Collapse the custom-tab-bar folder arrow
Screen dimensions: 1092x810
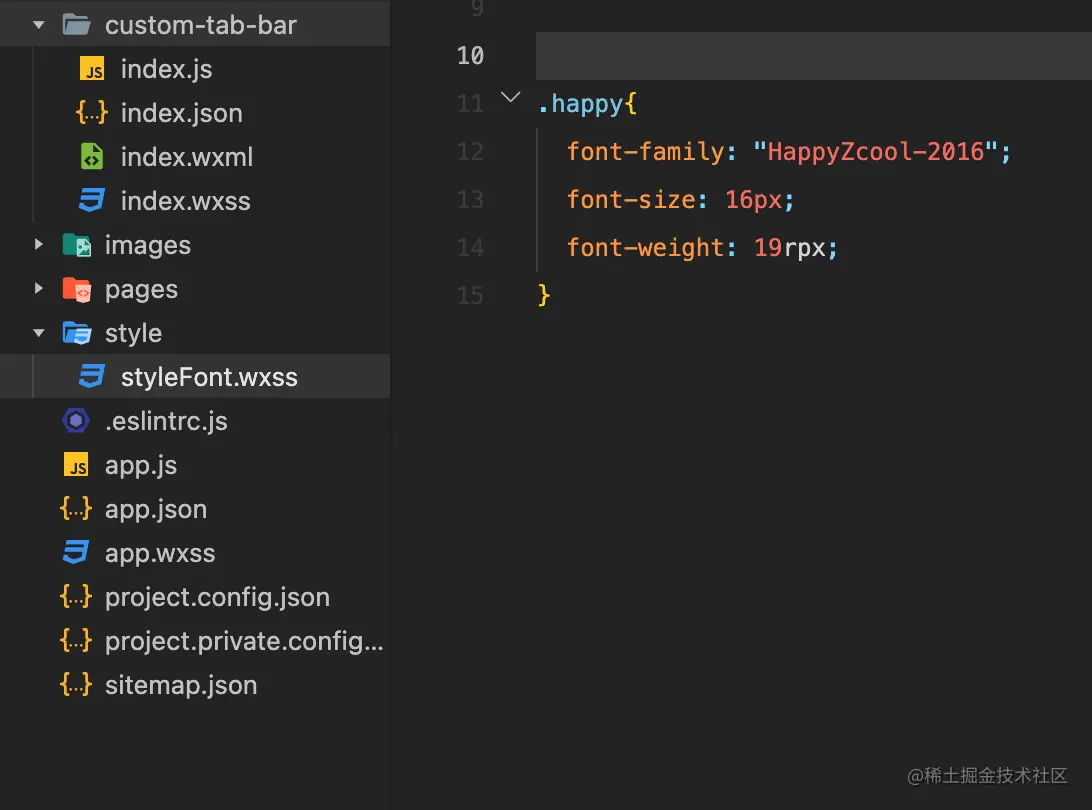coord(39,25)
